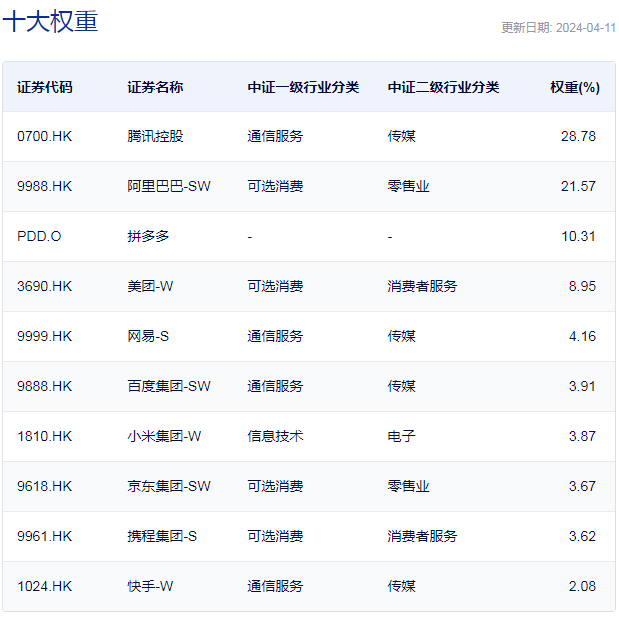Select the name 美团-W

click(x=150, y=286)
